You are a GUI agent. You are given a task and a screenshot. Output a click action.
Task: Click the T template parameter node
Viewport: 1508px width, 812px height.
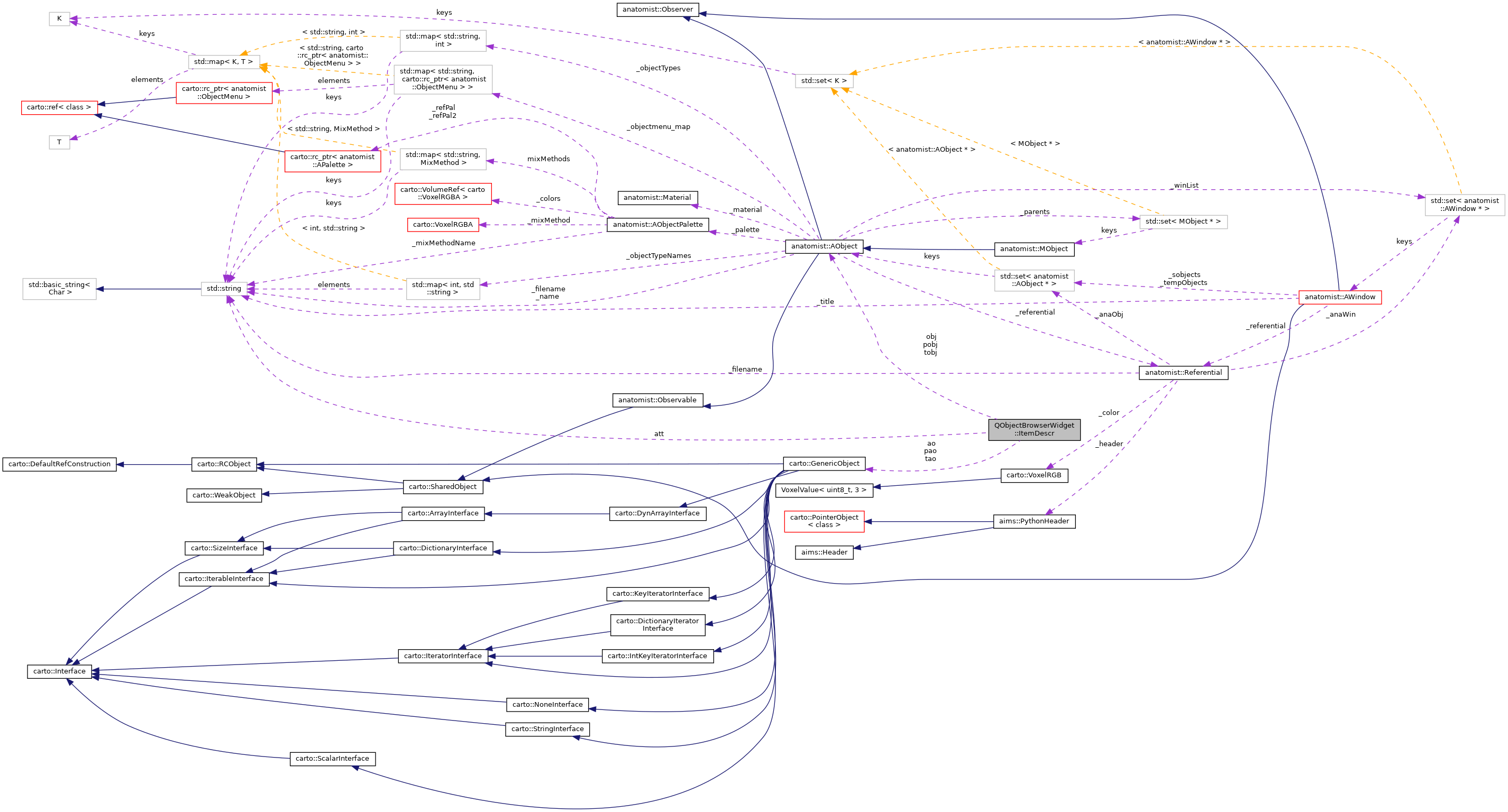(x=59, y=142)
